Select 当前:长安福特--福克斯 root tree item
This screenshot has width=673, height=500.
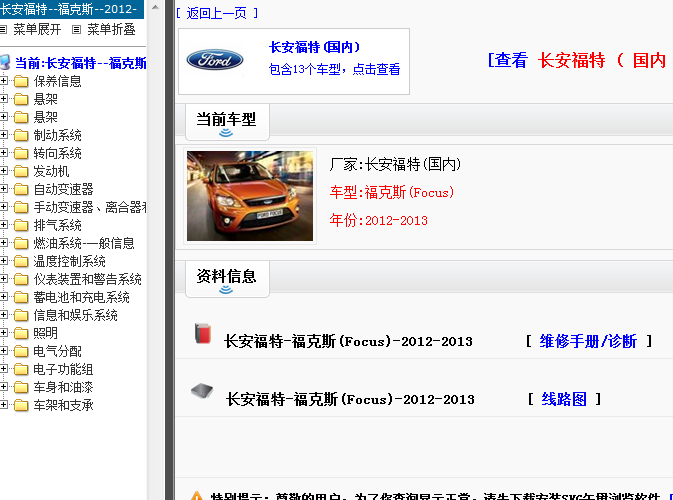point(81,63)
